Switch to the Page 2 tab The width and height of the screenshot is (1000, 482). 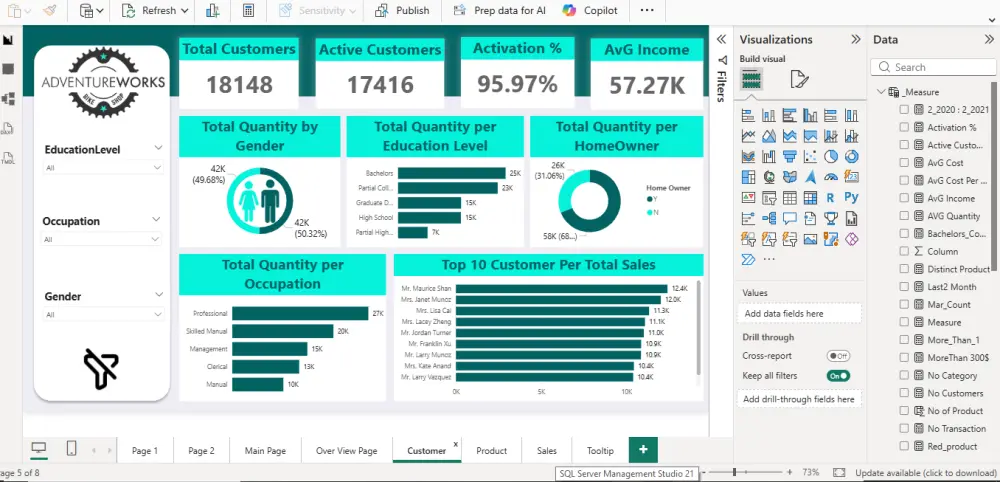[201, 450]
